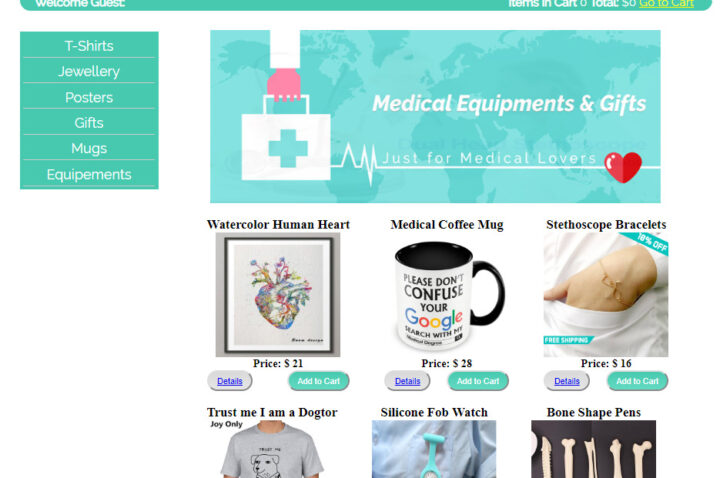Image resolution: width=720 pixels, height=478 pixels.
Task: Click the Stethoscope Bracelets product photo
Action: click(606, 295)
